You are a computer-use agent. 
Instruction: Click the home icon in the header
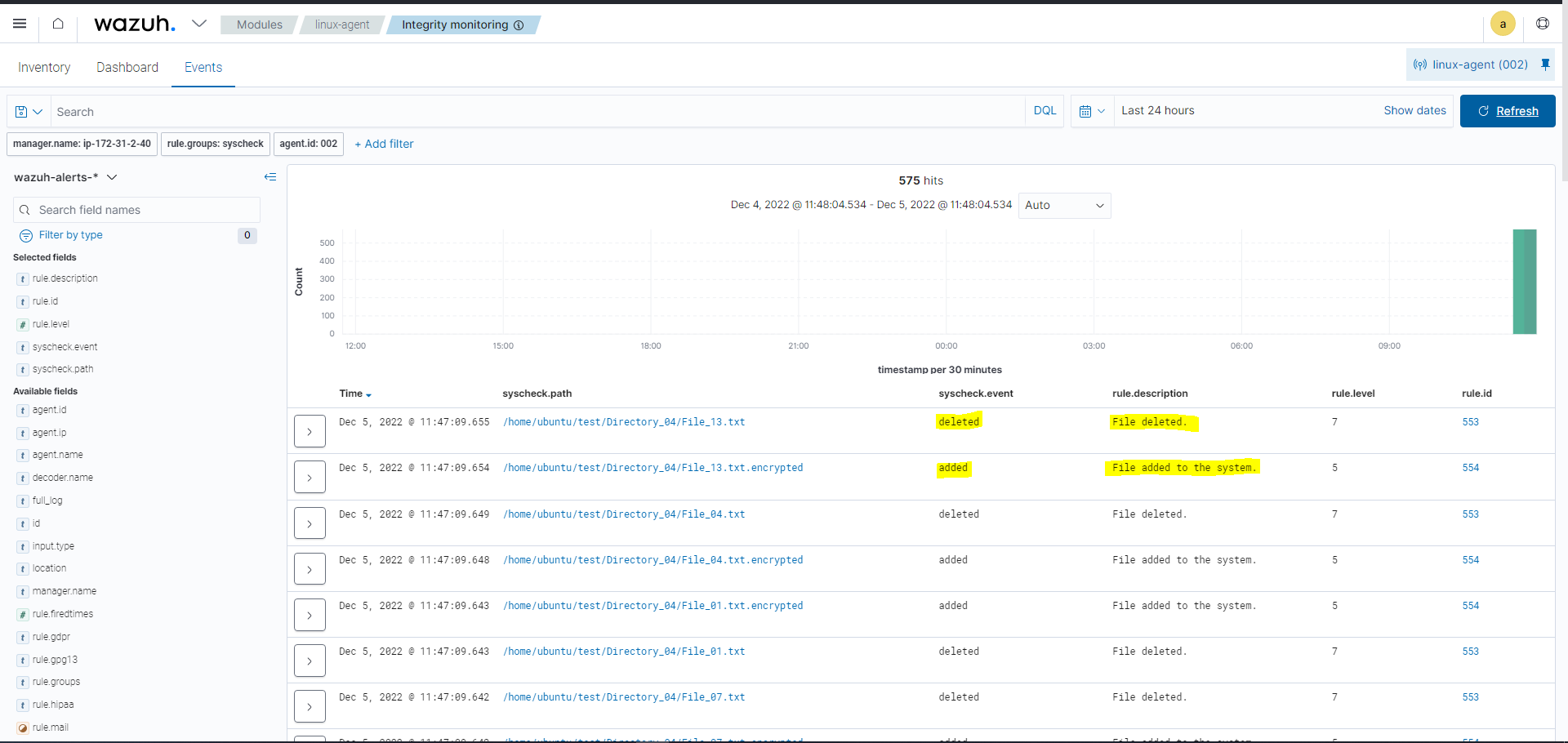coord(57,24)
